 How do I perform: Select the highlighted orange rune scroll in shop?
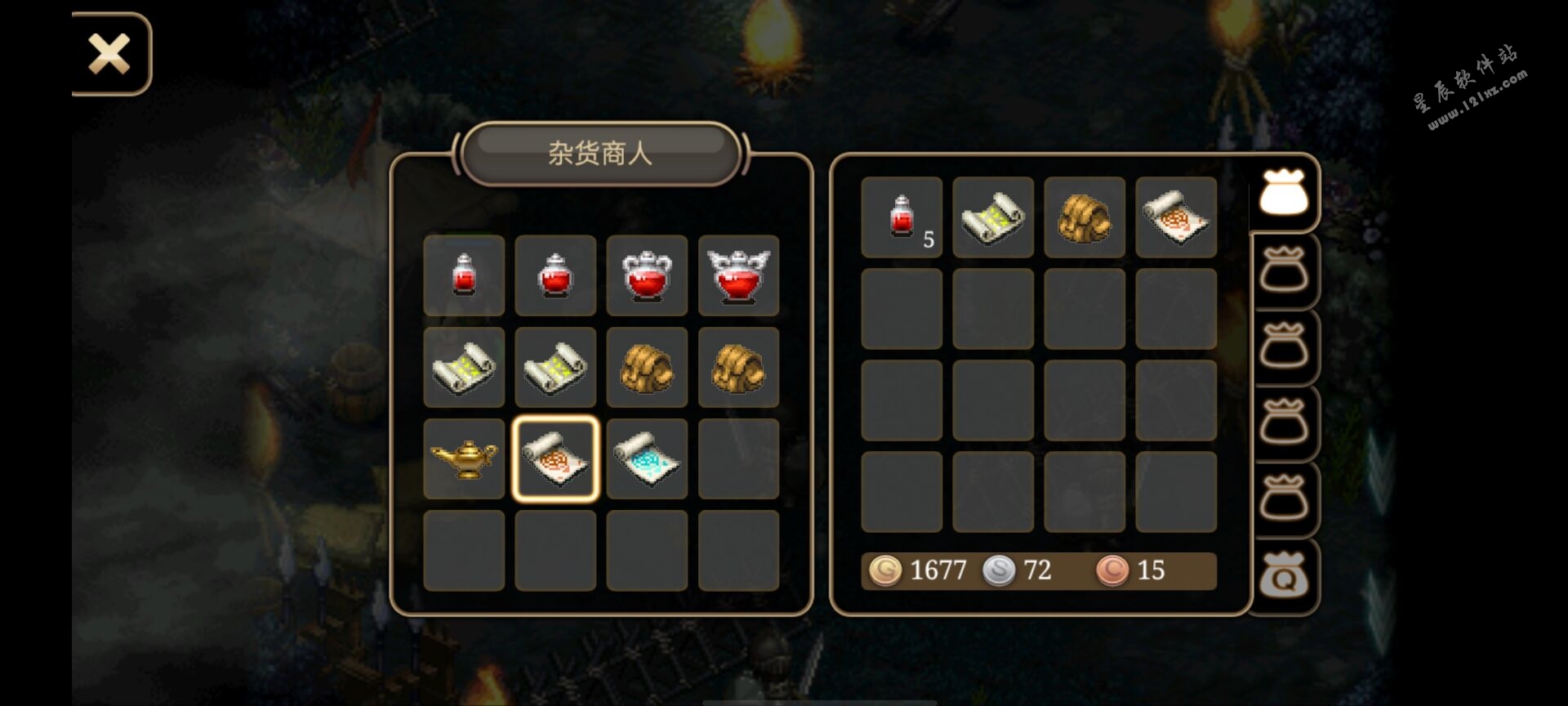pos(555,458)
